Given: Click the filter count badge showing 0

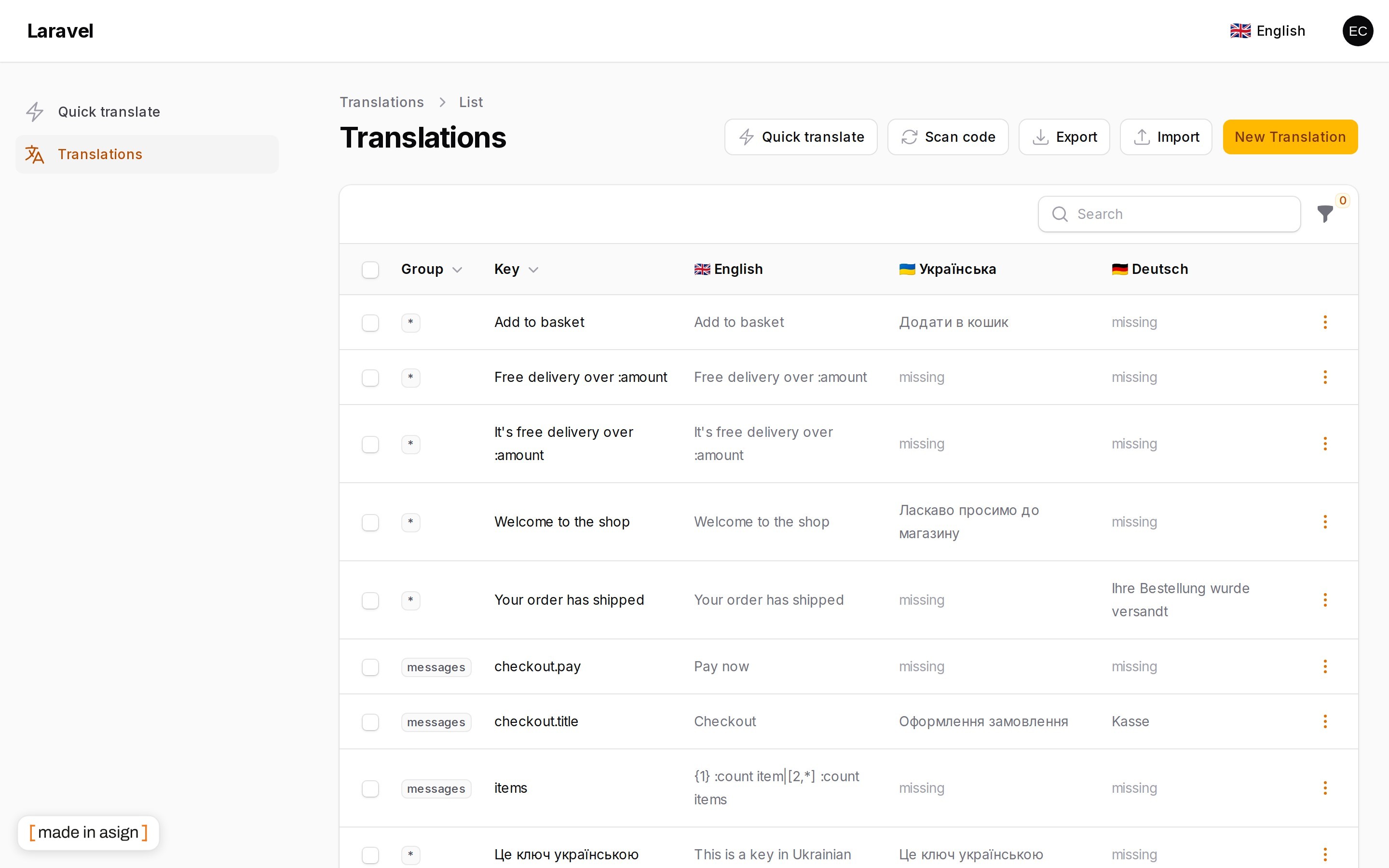Looking at the screenshot, I should pyautogui.click(x=1343, y=200).
